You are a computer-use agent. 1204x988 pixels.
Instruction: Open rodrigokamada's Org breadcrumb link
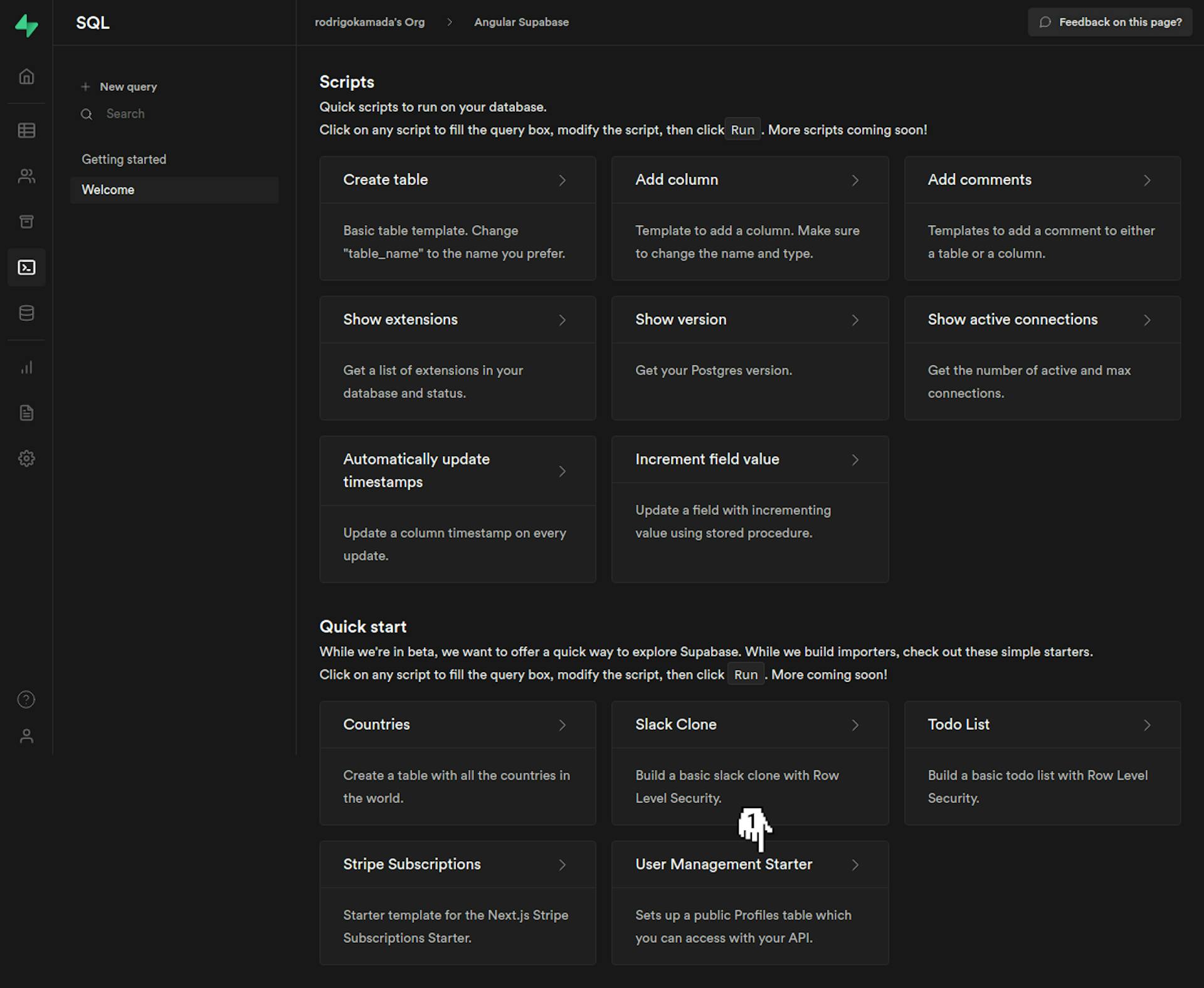370,22
